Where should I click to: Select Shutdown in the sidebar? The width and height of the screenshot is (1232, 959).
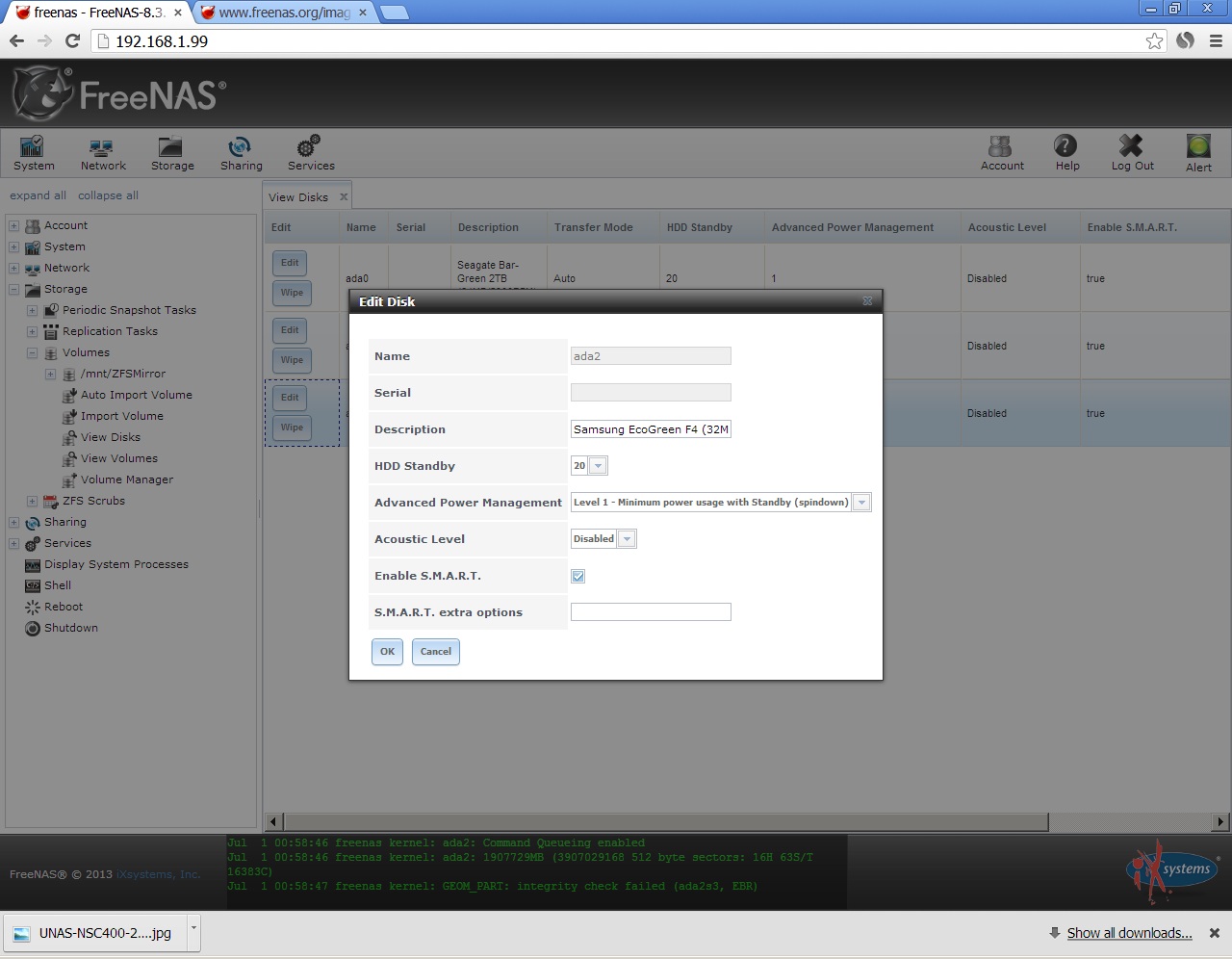point(69,628)
